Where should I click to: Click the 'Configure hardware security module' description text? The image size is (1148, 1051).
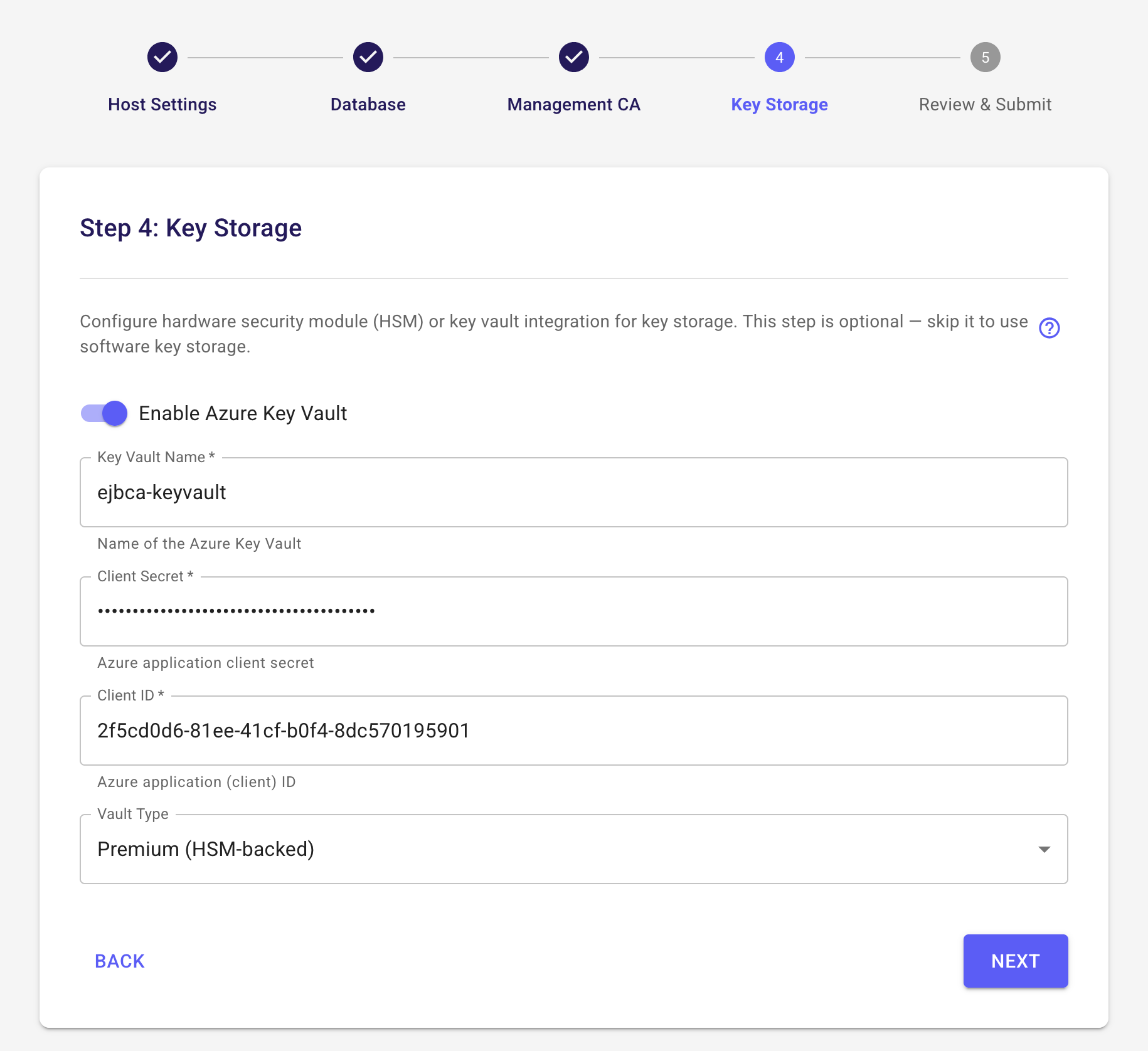pos(554,334)
